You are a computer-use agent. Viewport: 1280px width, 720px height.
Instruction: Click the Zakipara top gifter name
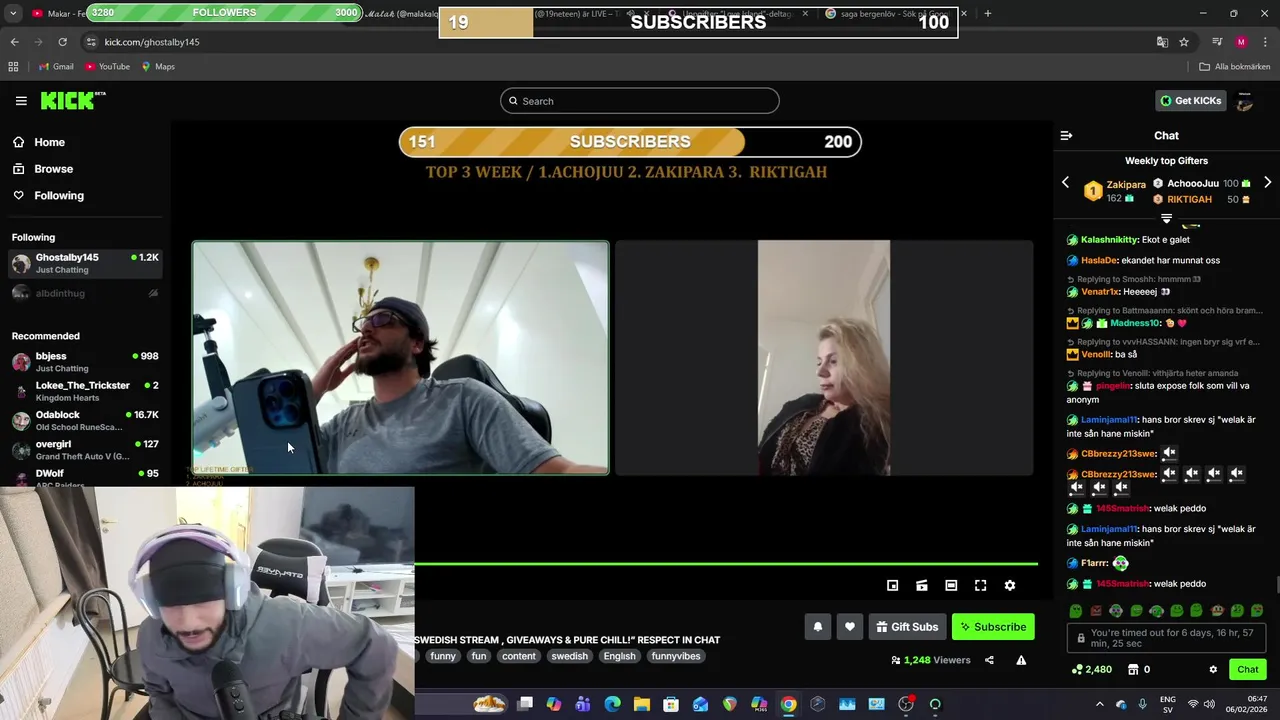pyautogui.click(x=1126, y=185)
